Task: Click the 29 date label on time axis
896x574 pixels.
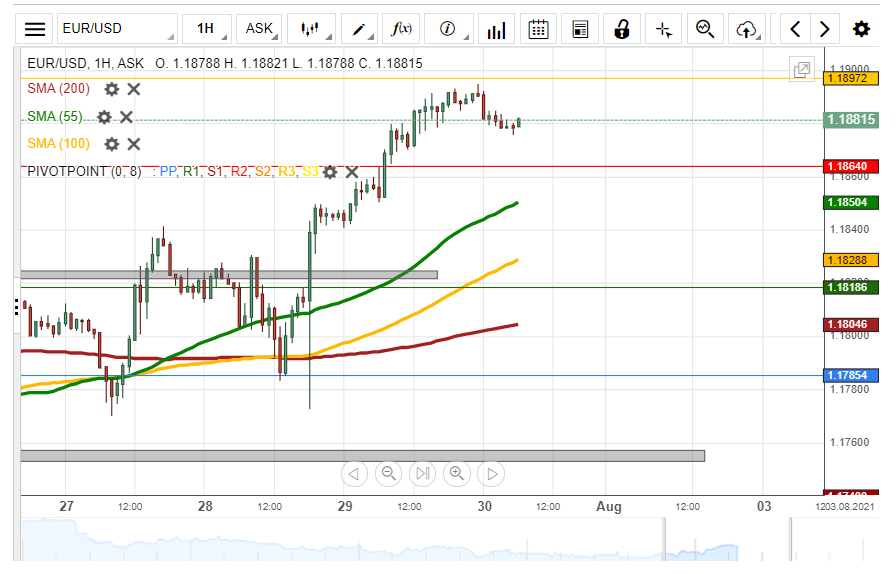Action: pos(345,507)
